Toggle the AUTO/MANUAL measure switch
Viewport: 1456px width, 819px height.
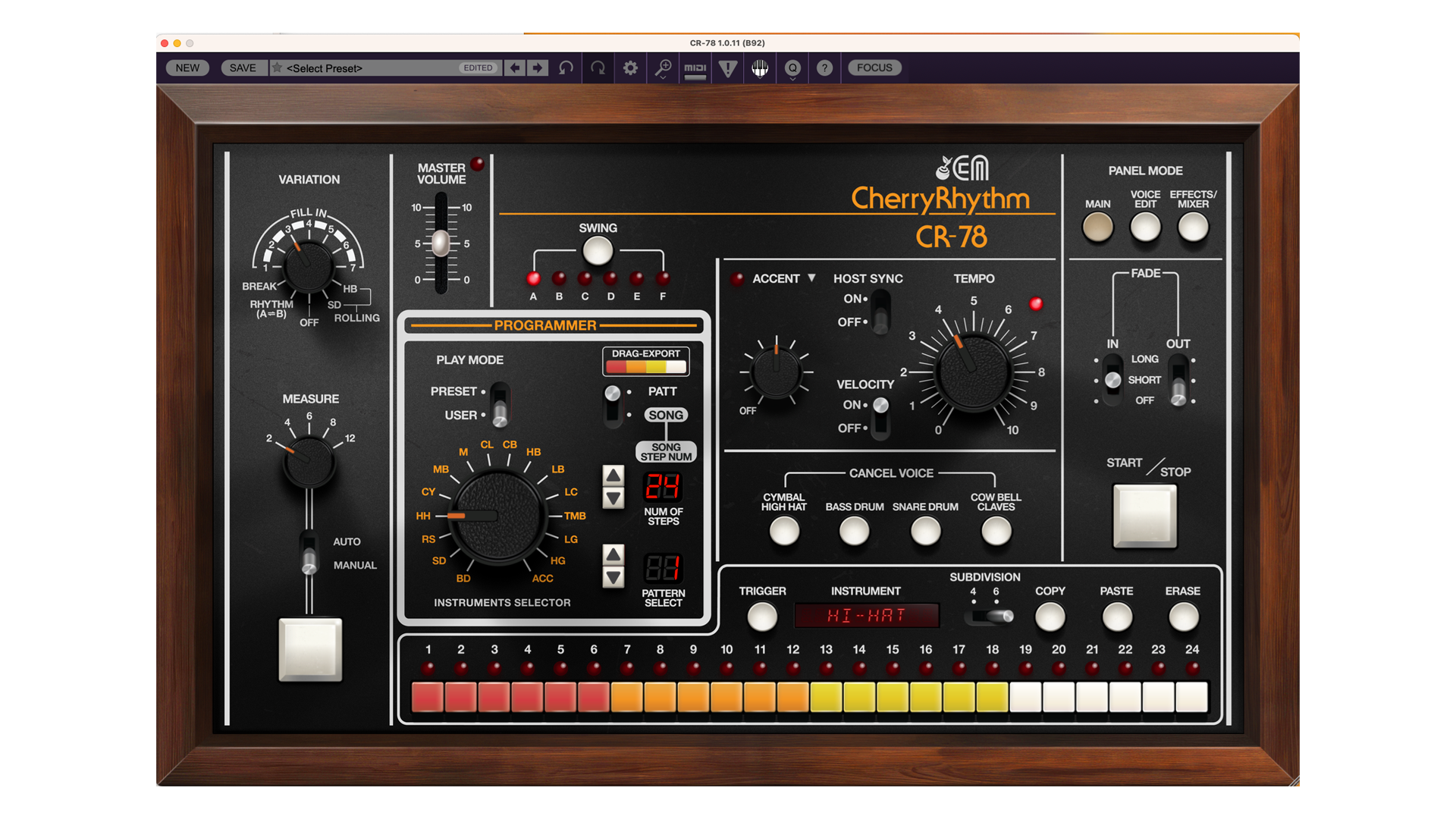309,554
